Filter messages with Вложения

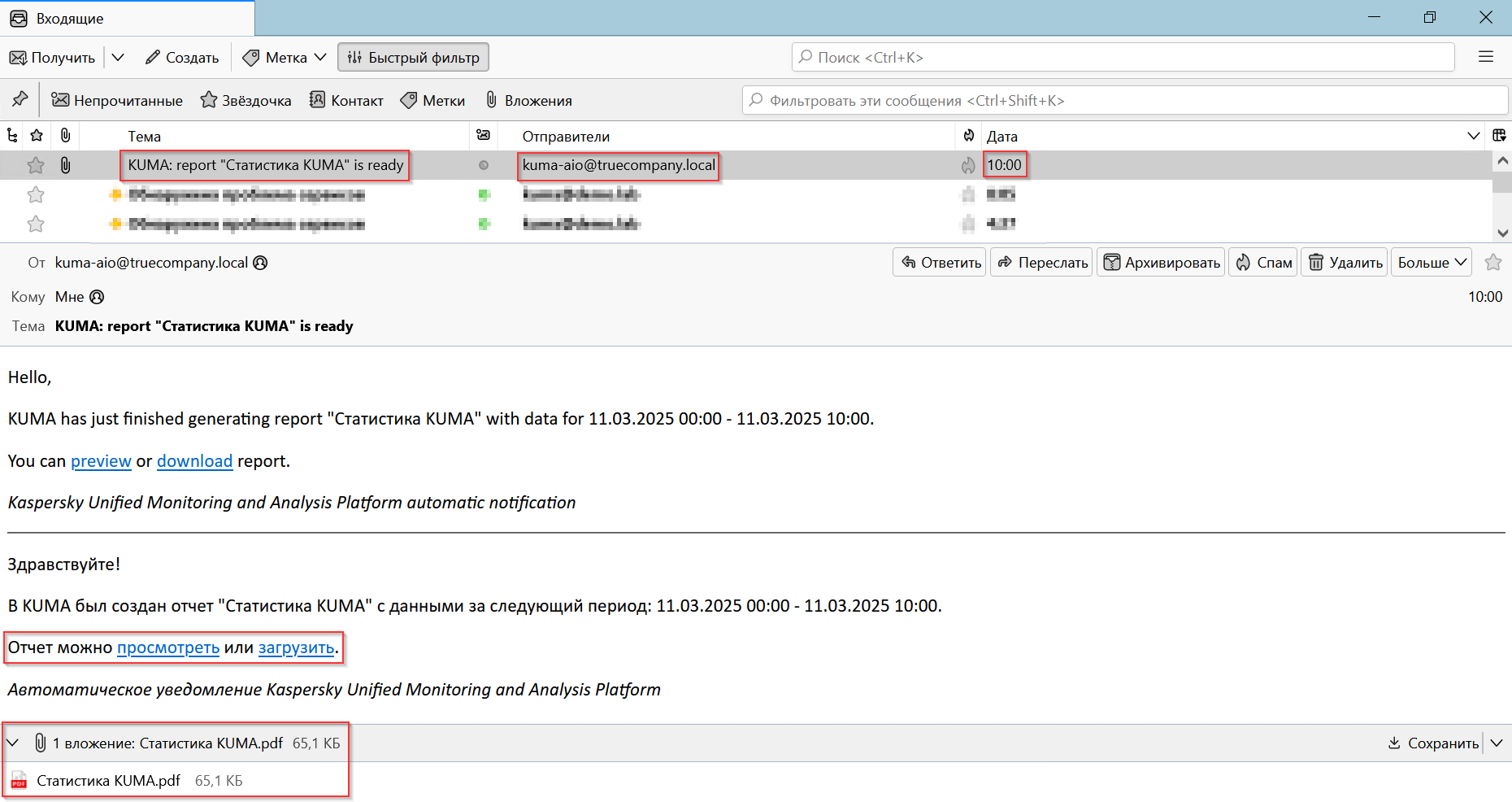pos(528,100)
